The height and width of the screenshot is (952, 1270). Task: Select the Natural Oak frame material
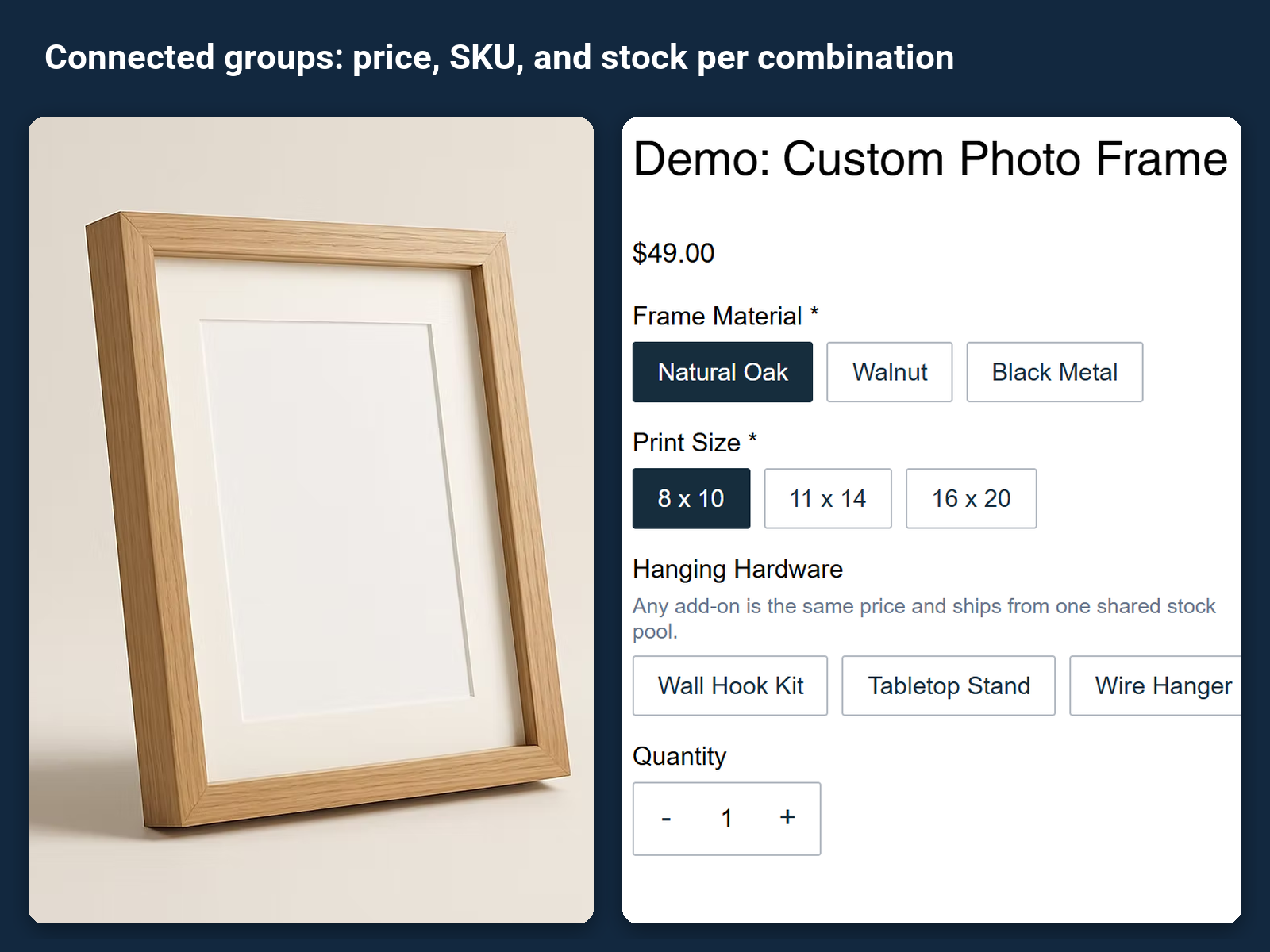tap(722, 372)
